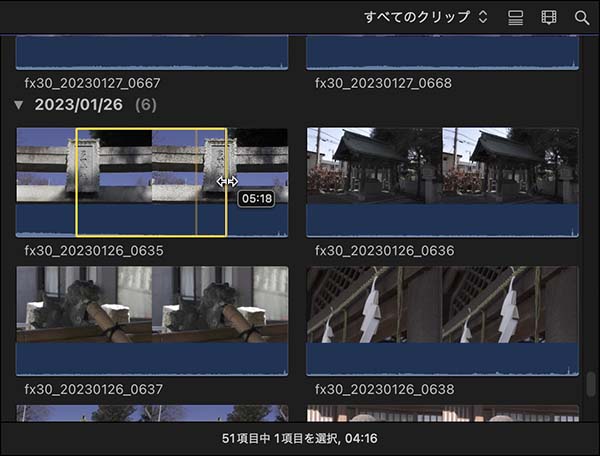
Task: Click the 2023/01/26 group header text
Action: pyautogui.click(x=78, y=105)
